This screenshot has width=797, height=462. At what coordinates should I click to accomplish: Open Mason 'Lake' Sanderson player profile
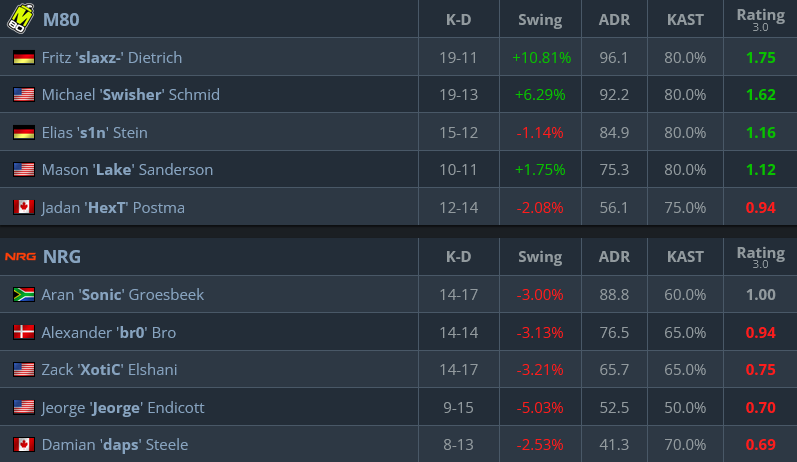[127, 170]
